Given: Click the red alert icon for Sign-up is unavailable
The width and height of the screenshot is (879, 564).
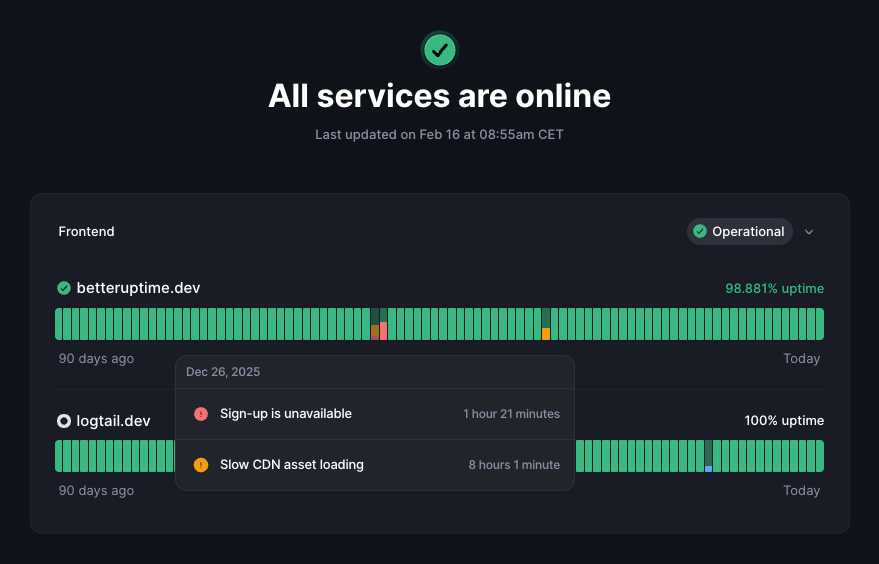Looking at the screenshot, I should (201, 414).
